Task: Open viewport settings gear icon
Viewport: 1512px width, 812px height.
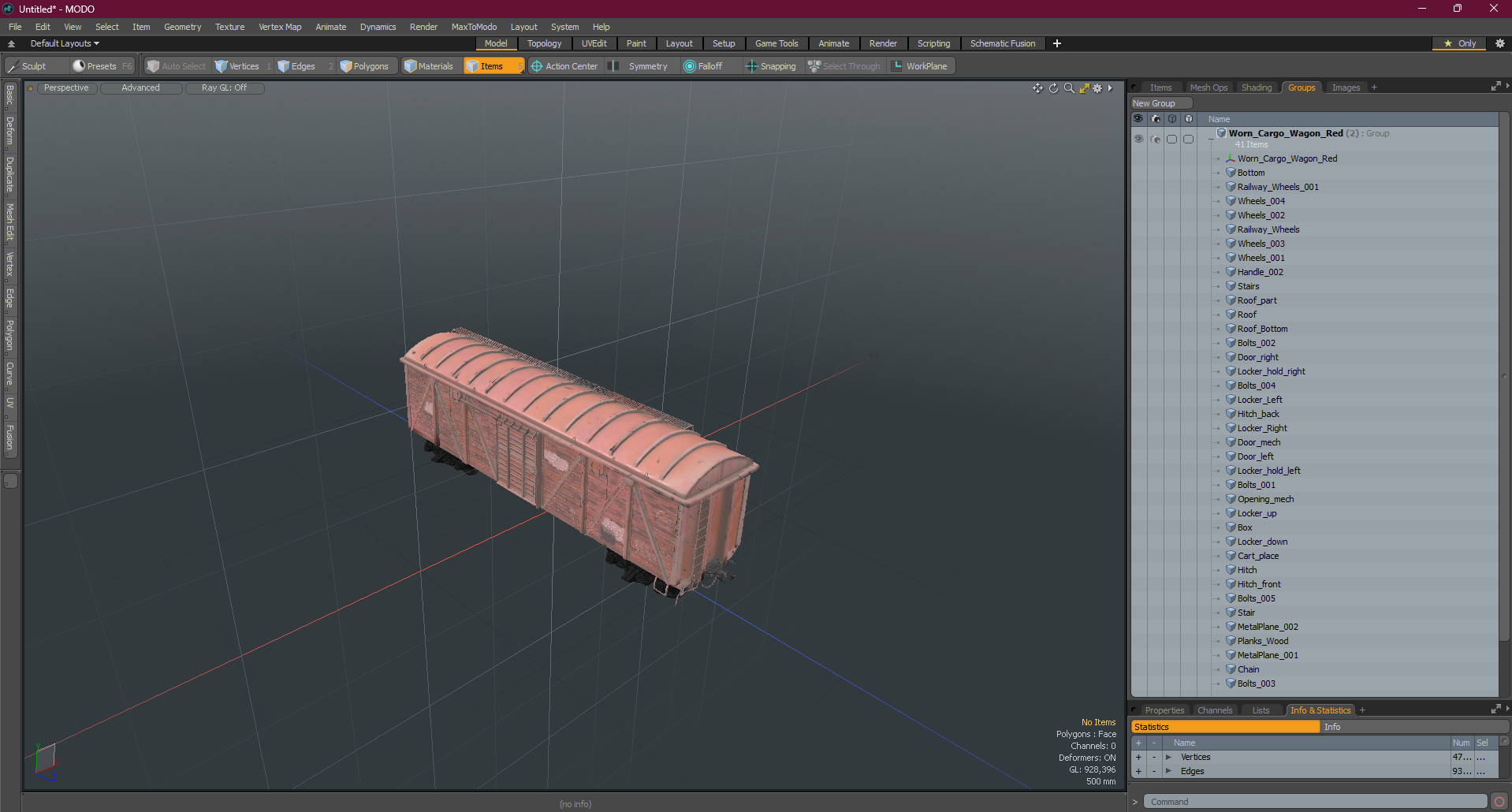Action: point(1097,88)
